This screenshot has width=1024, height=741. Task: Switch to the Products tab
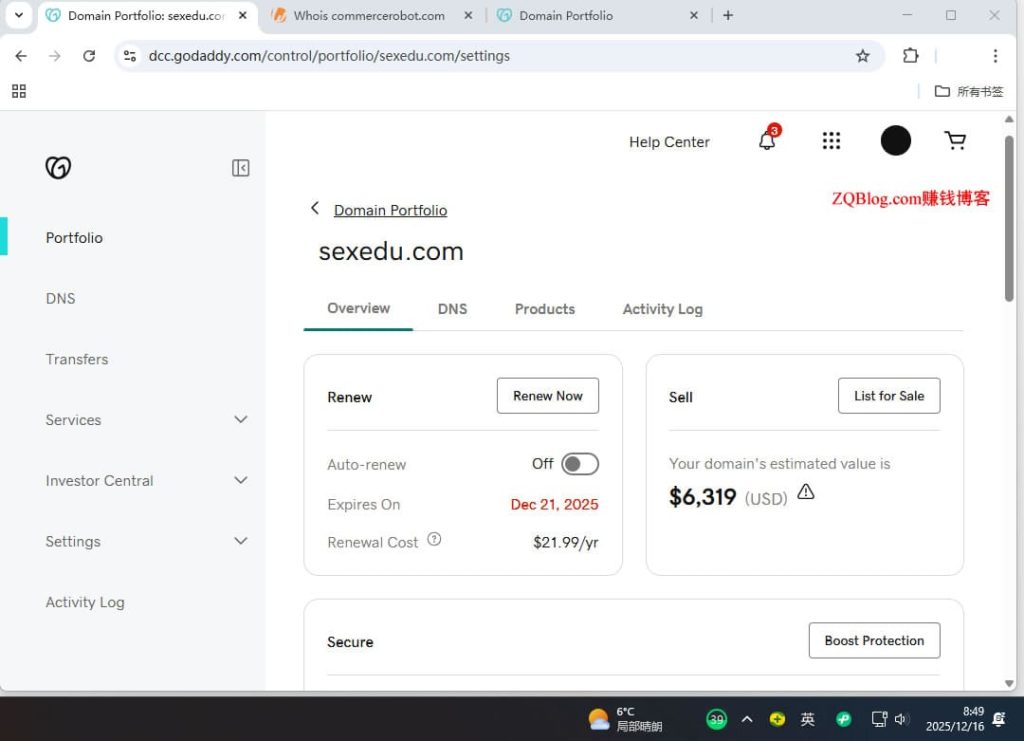pyautogui.click(x=545, y=309)
